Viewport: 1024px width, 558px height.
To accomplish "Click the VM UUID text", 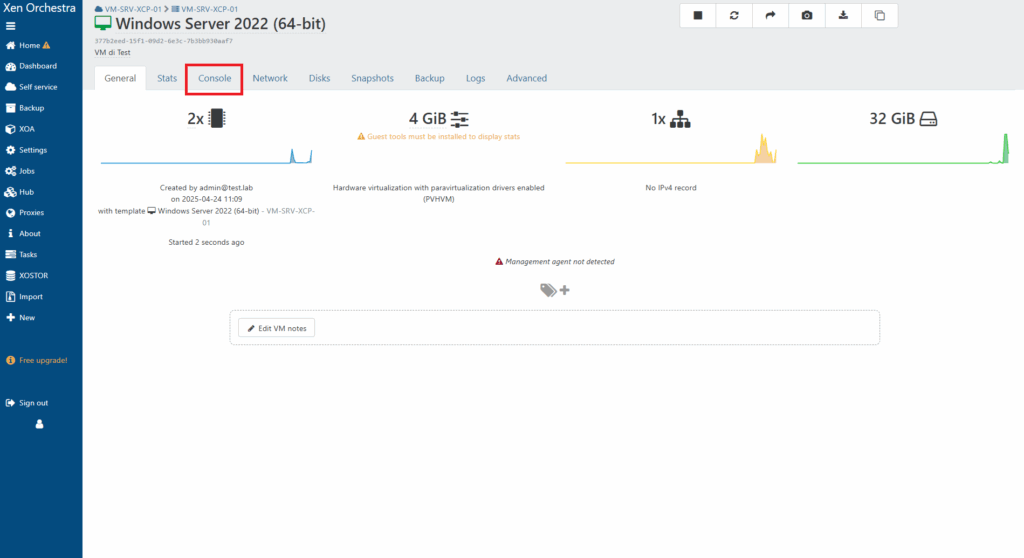I will [x=163, y=41].
